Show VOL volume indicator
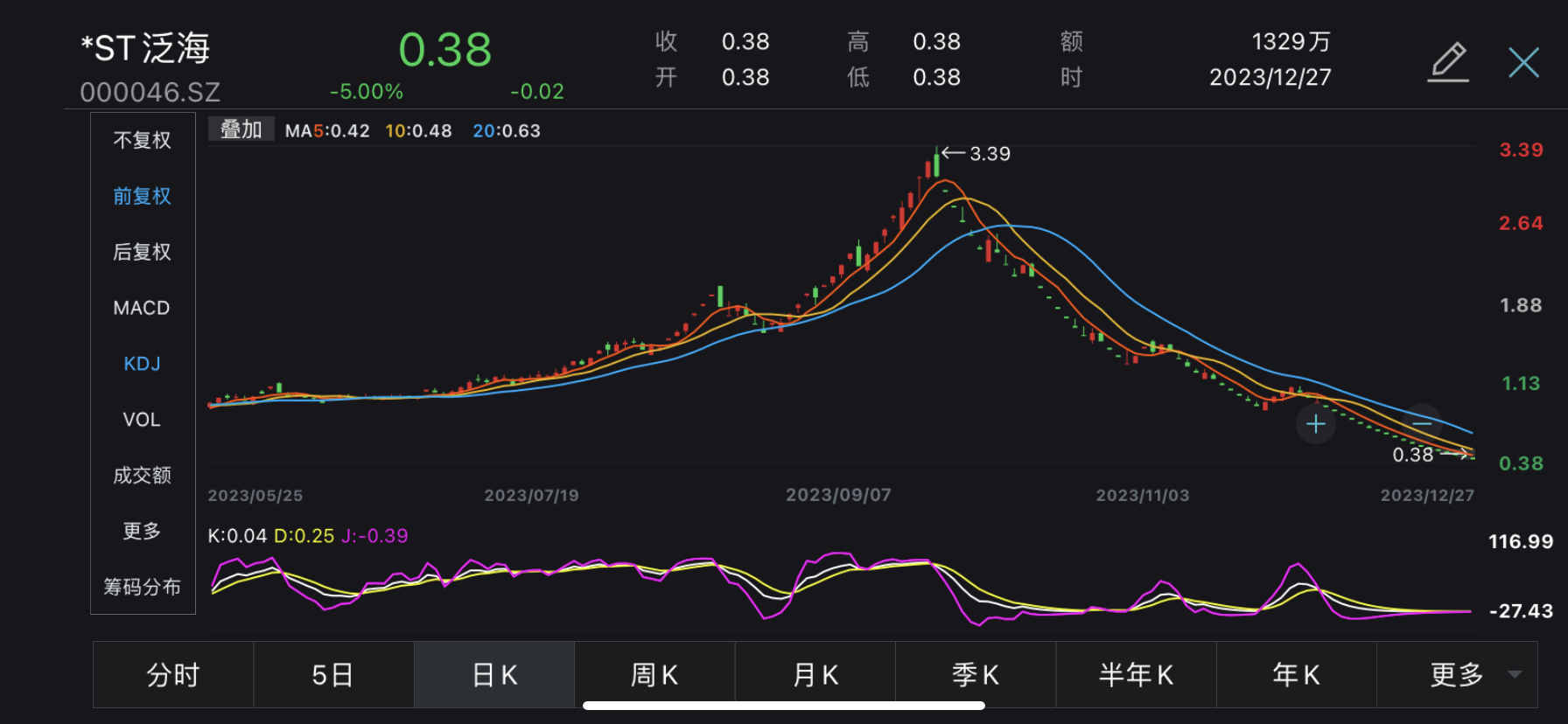Viewport: 1568px width, 724px height. [x=142, y=420]
